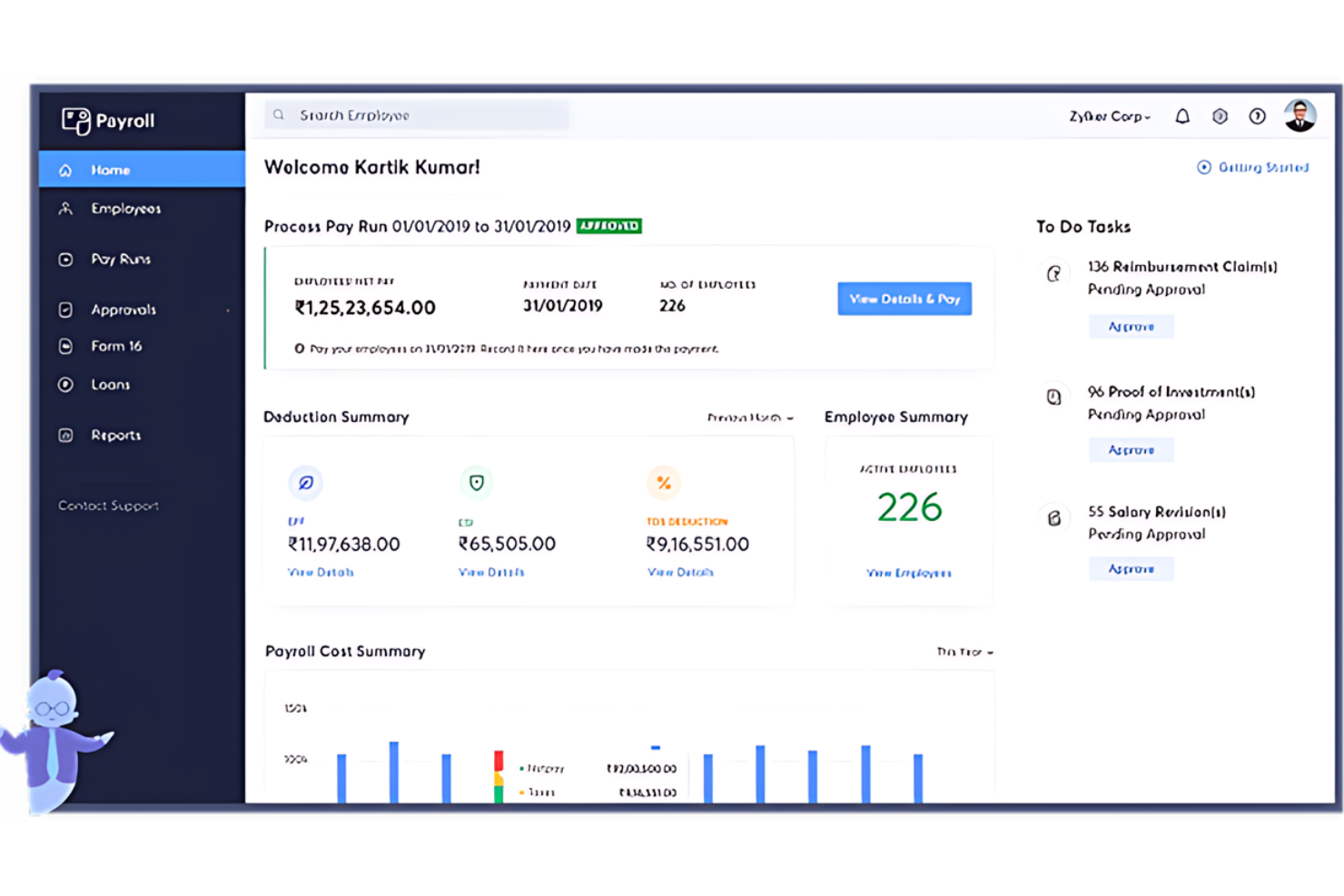Click View Details under ₹11,97,638.00
This screenshot has width=1344, height=896.
pos(321,573)
